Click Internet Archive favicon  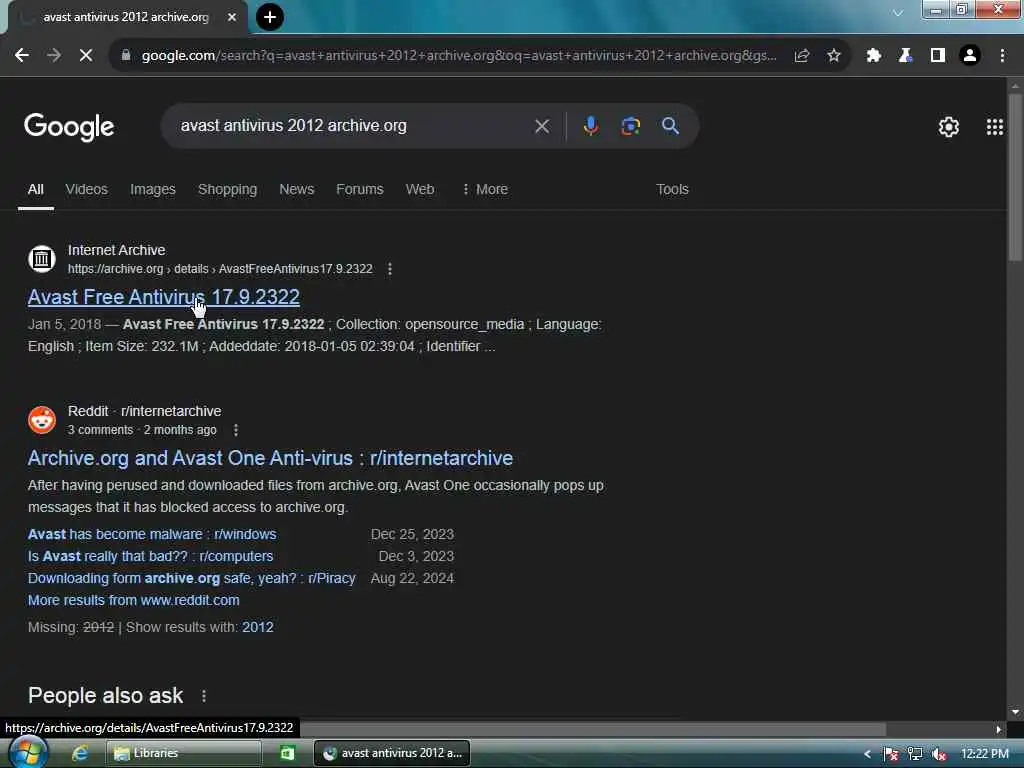coord(42,259)
